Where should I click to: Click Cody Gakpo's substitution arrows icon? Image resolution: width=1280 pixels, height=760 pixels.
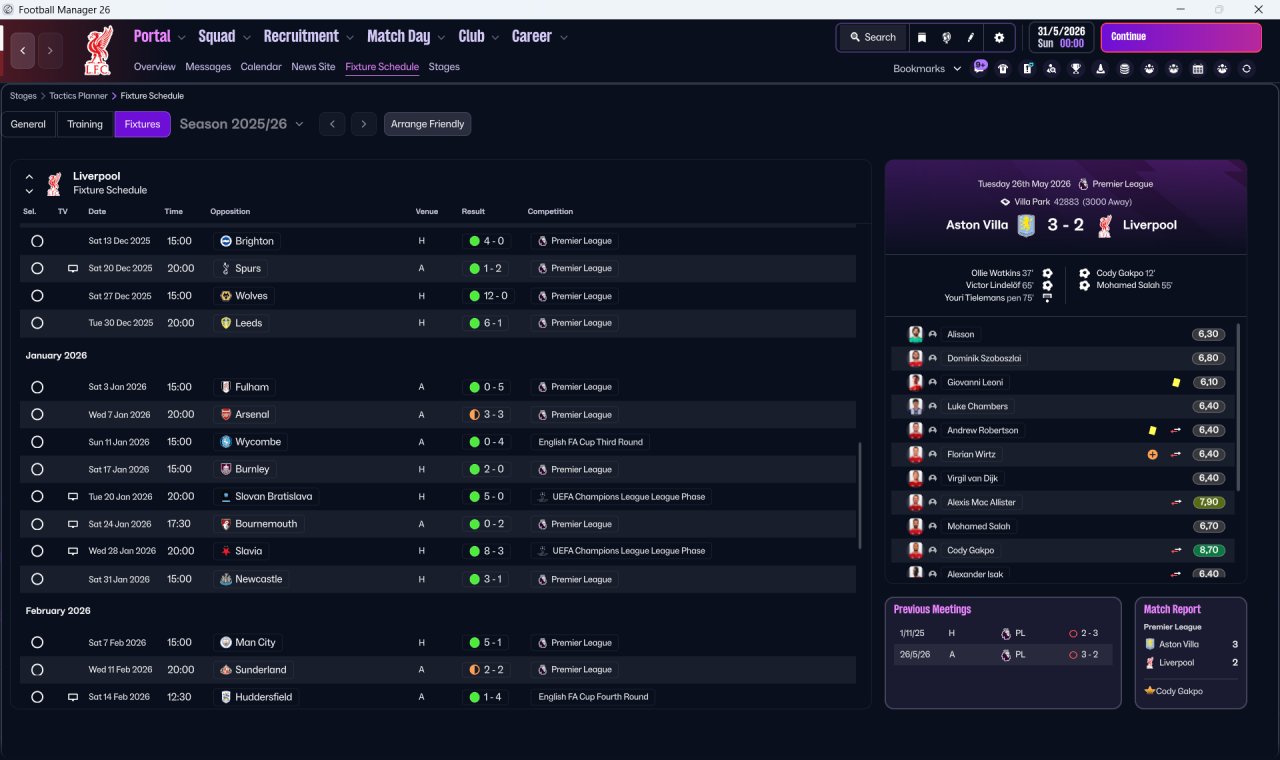1176,550
